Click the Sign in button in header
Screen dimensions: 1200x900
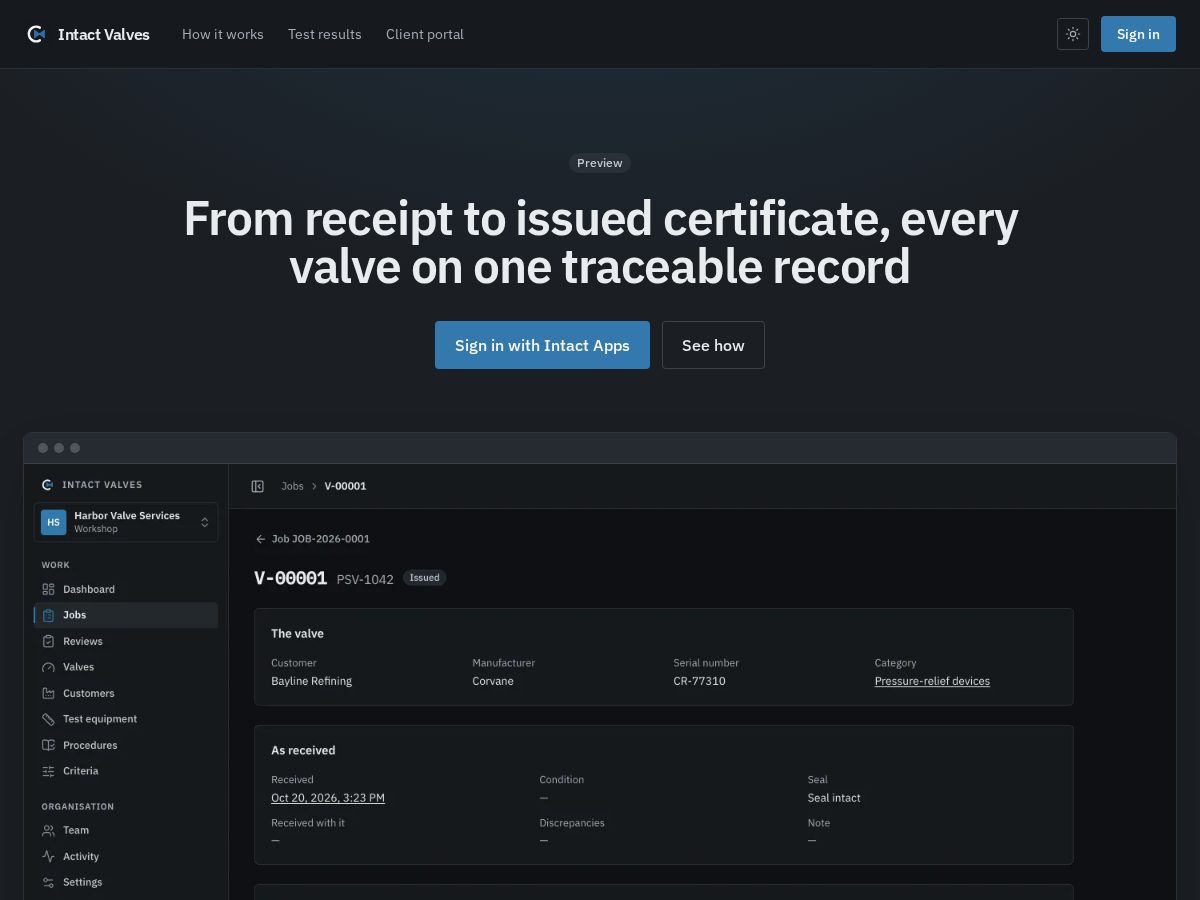coord(1138,34)
